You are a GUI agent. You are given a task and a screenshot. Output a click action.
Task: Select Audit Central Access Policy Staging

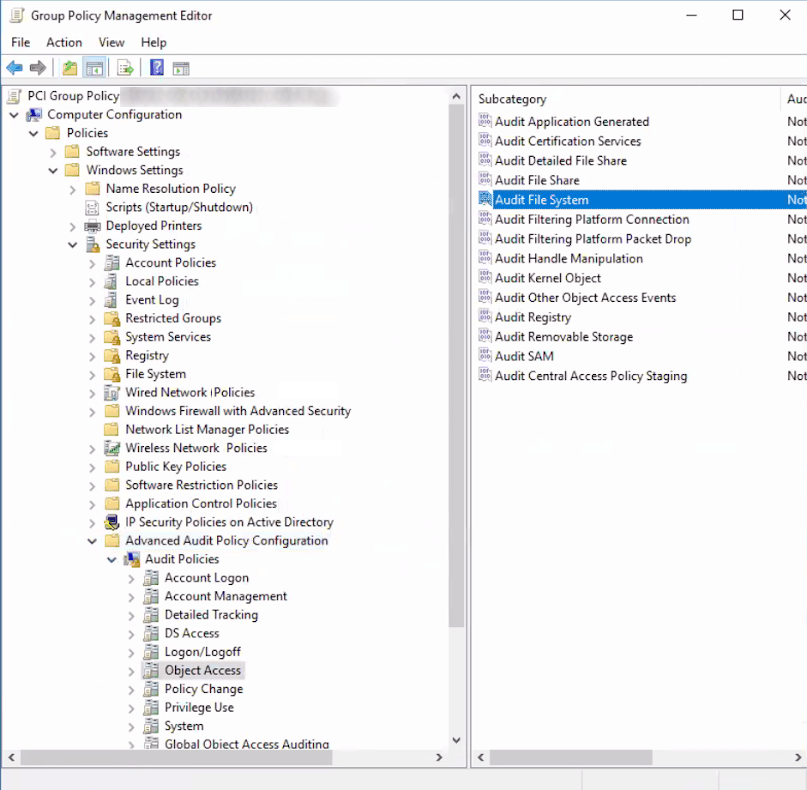[591, 376]
